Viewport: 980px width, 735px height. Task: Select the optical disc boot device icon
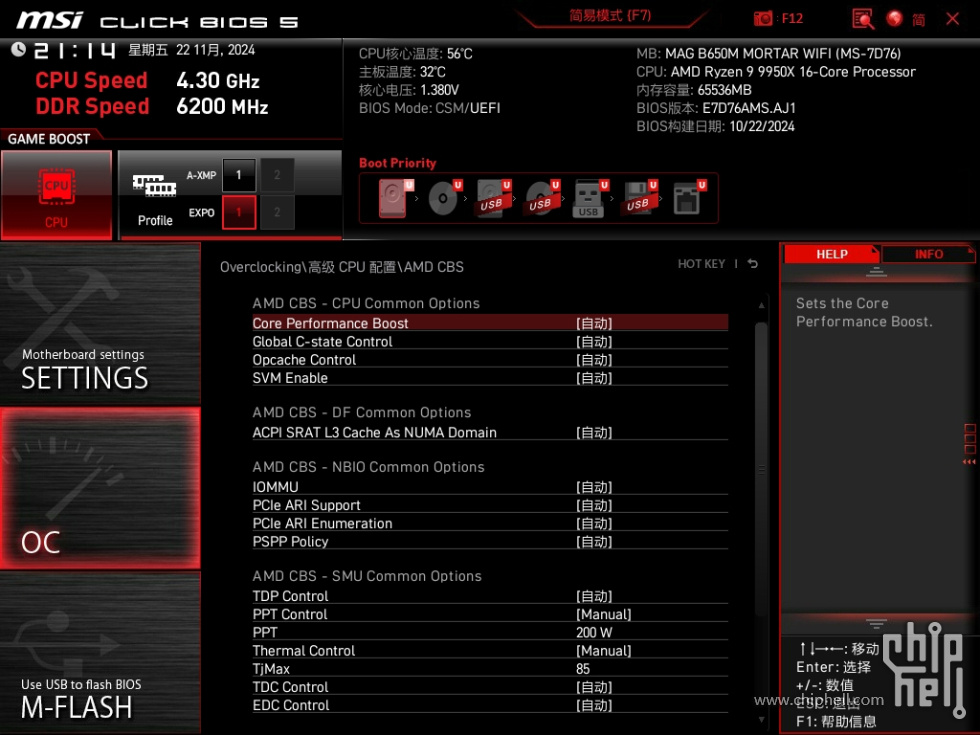tap(444, 198)
